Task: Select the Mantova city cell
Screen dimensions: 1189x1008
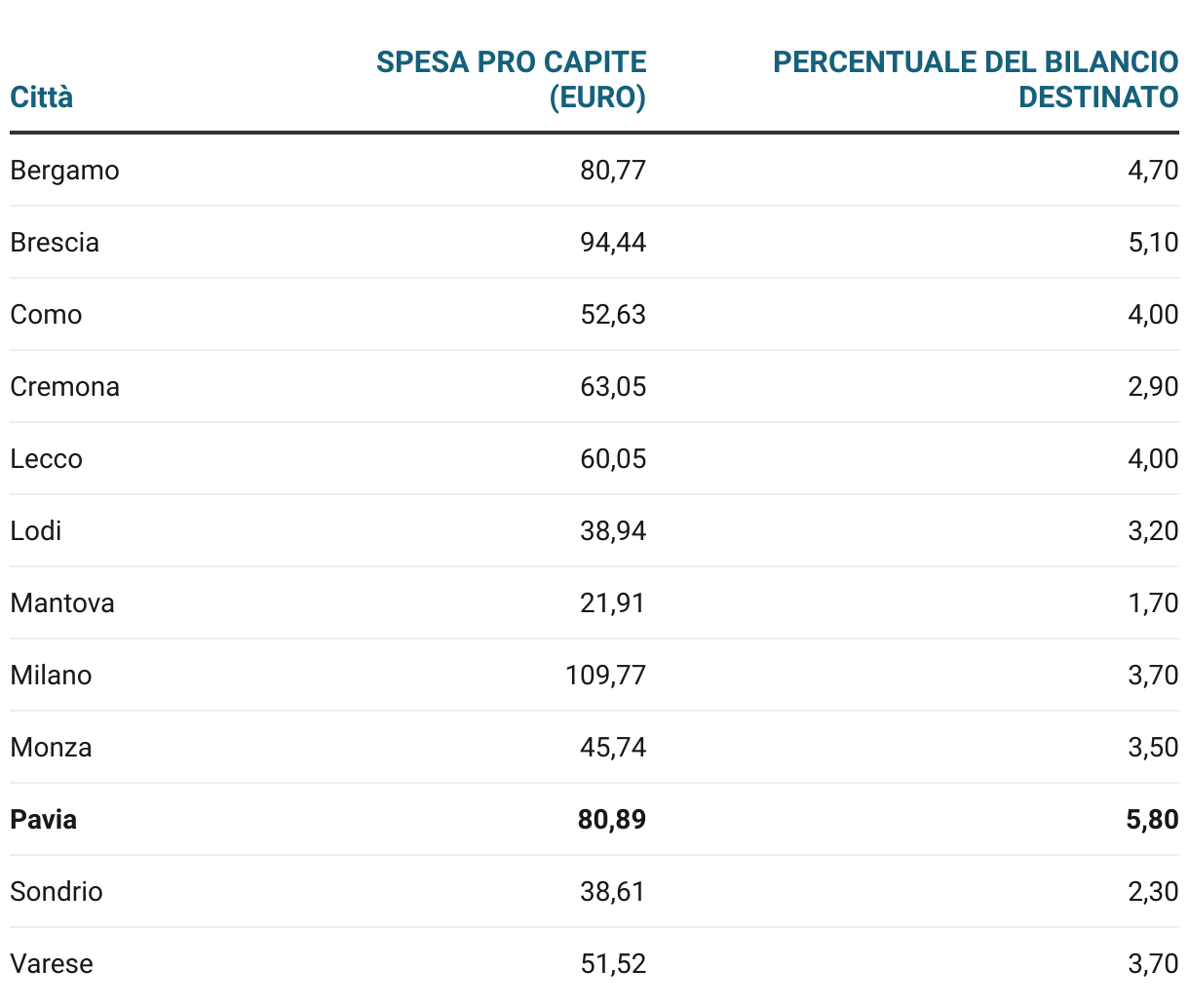Action: click(x=62, y=602)
